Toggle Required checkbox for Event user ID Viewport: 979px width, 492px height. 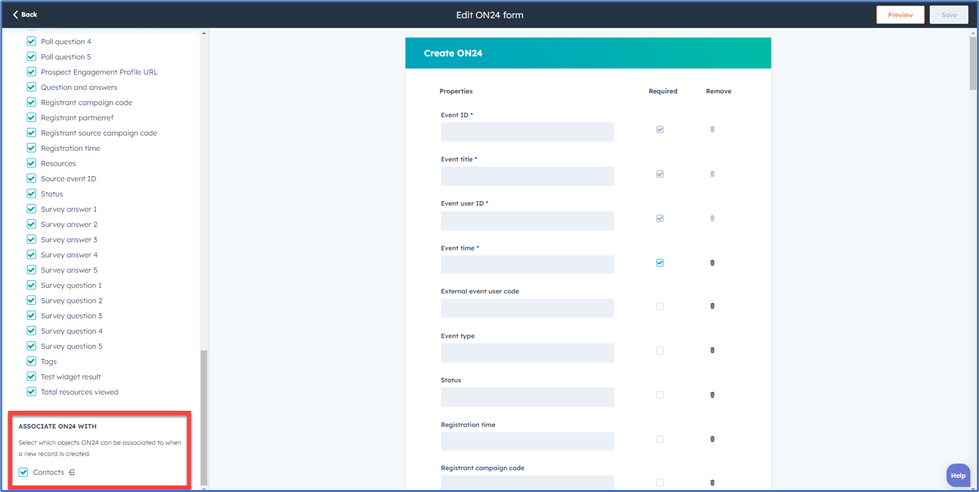[660, 218]
